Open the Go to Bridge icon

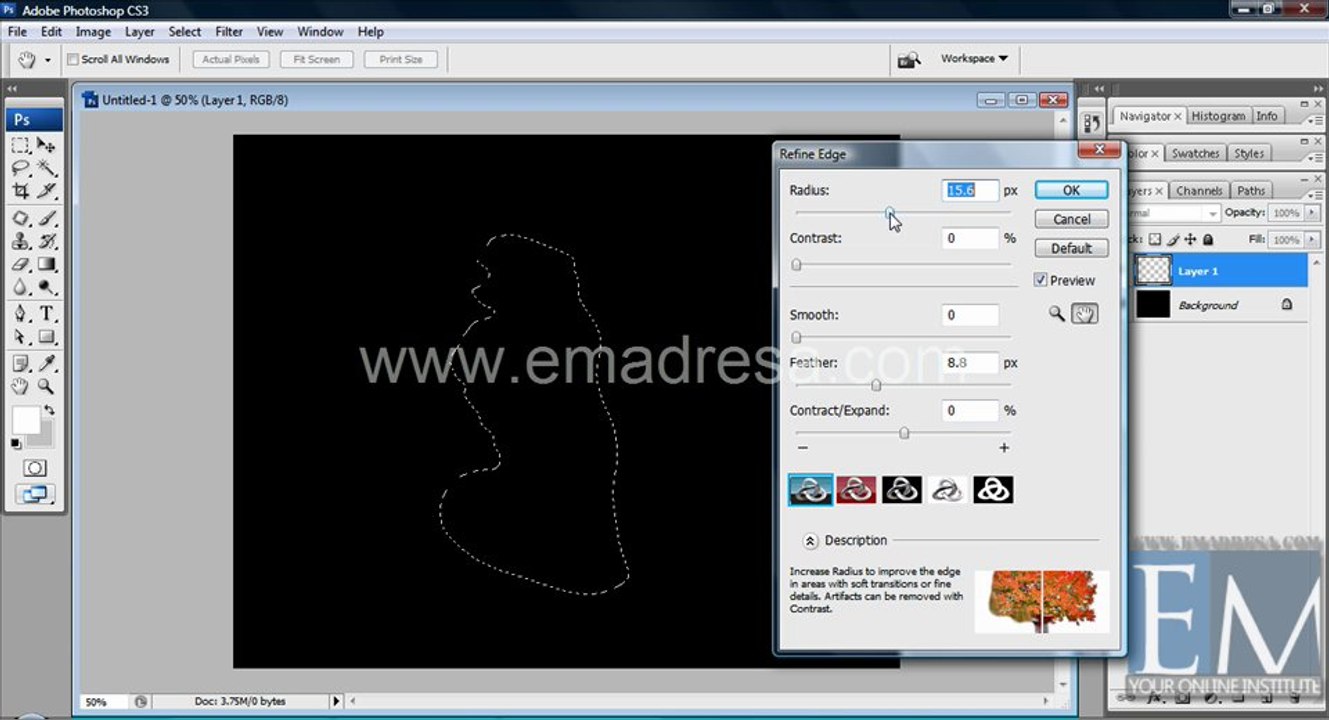pyautogui.click(x=909, y=60)
